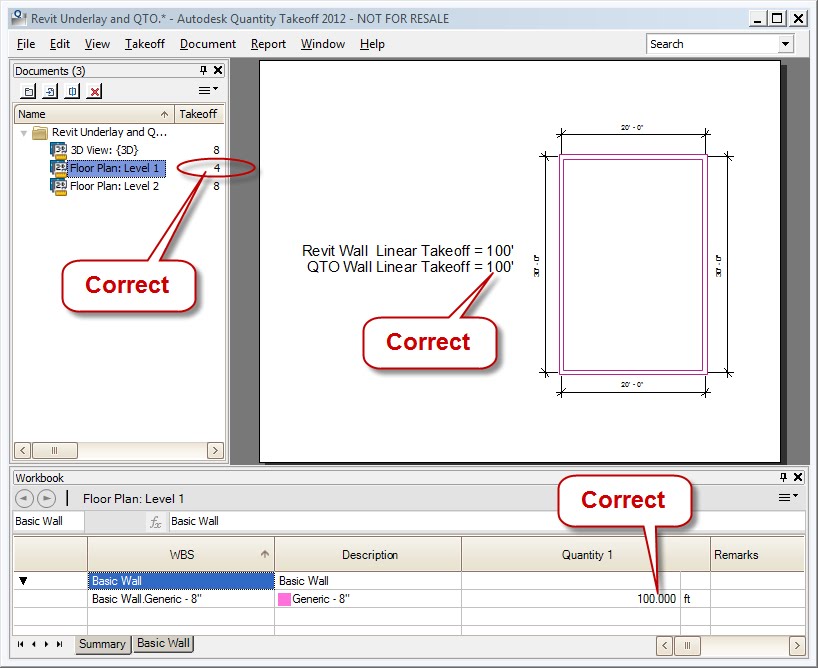Viewport: 818px width, 668px height.
Task: Open the Report menu
Action: 268,44
